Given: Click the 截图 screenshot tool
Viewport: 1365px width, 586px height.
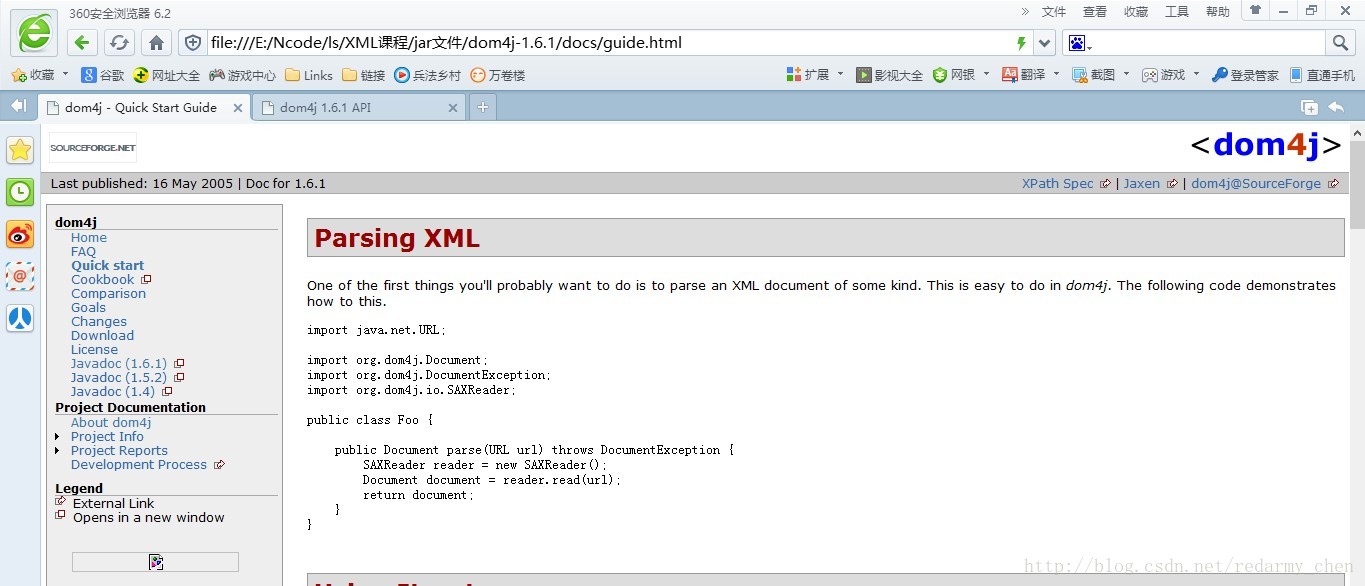Looking at the screenshot, I should click(x=1094, y=75).
